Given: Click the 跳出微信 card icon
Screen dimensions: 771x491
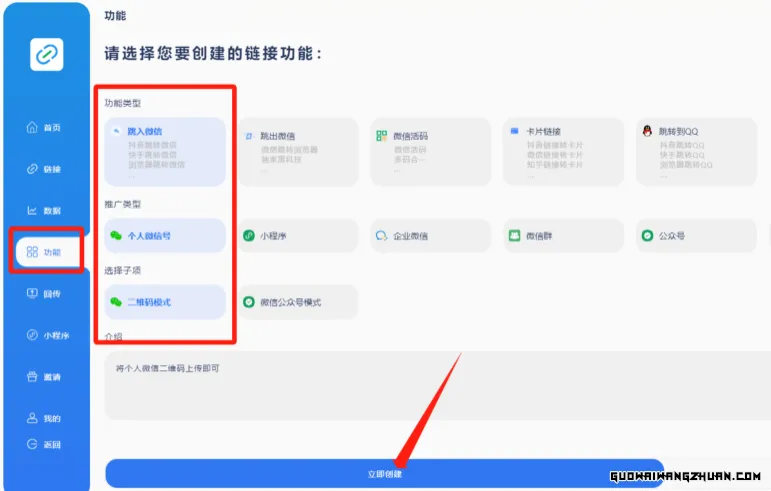Looking at the screenshot, I should (249, 136).
